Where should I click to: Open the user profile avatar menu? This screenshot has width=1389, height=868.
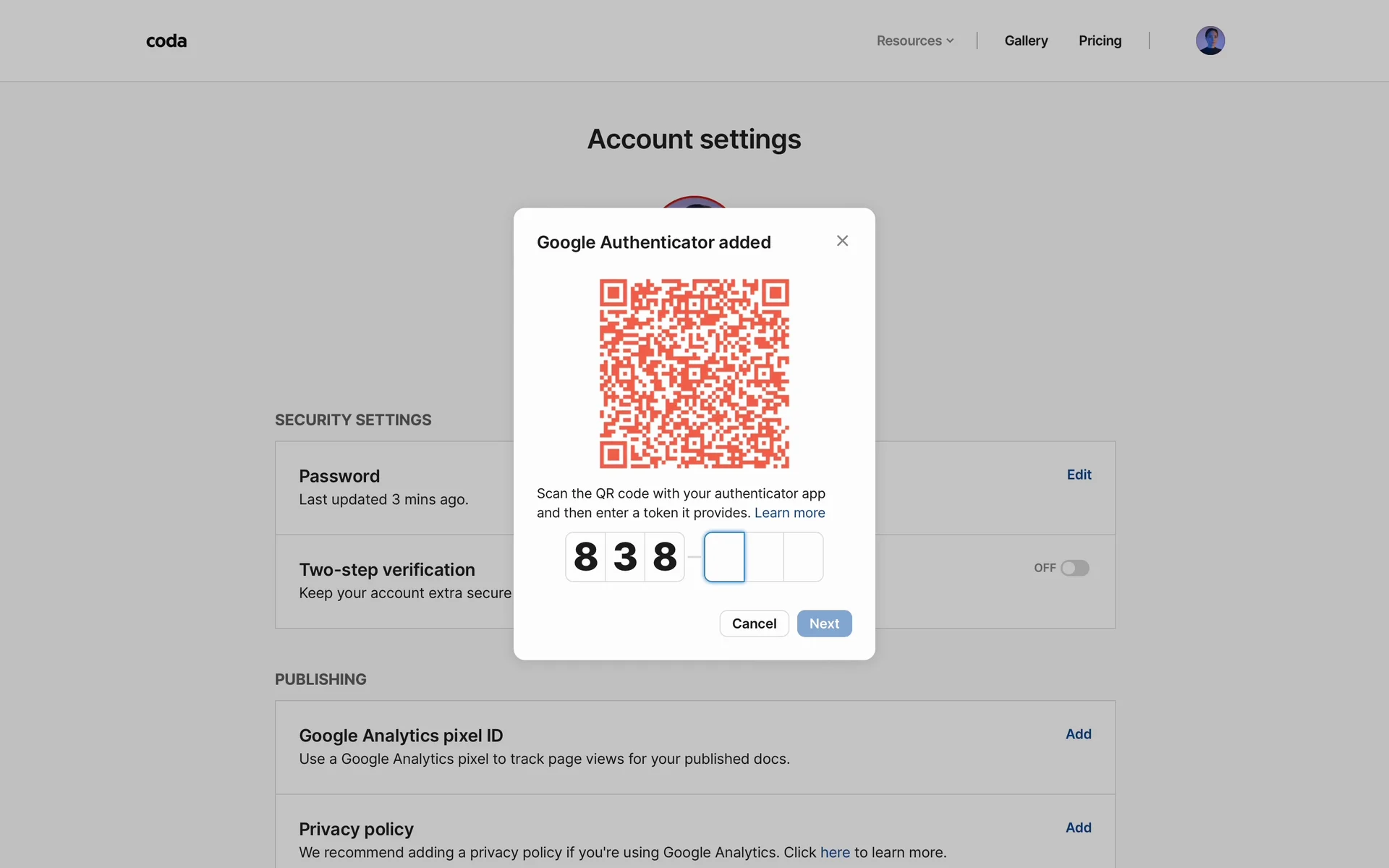click(x=1210, y=41)
